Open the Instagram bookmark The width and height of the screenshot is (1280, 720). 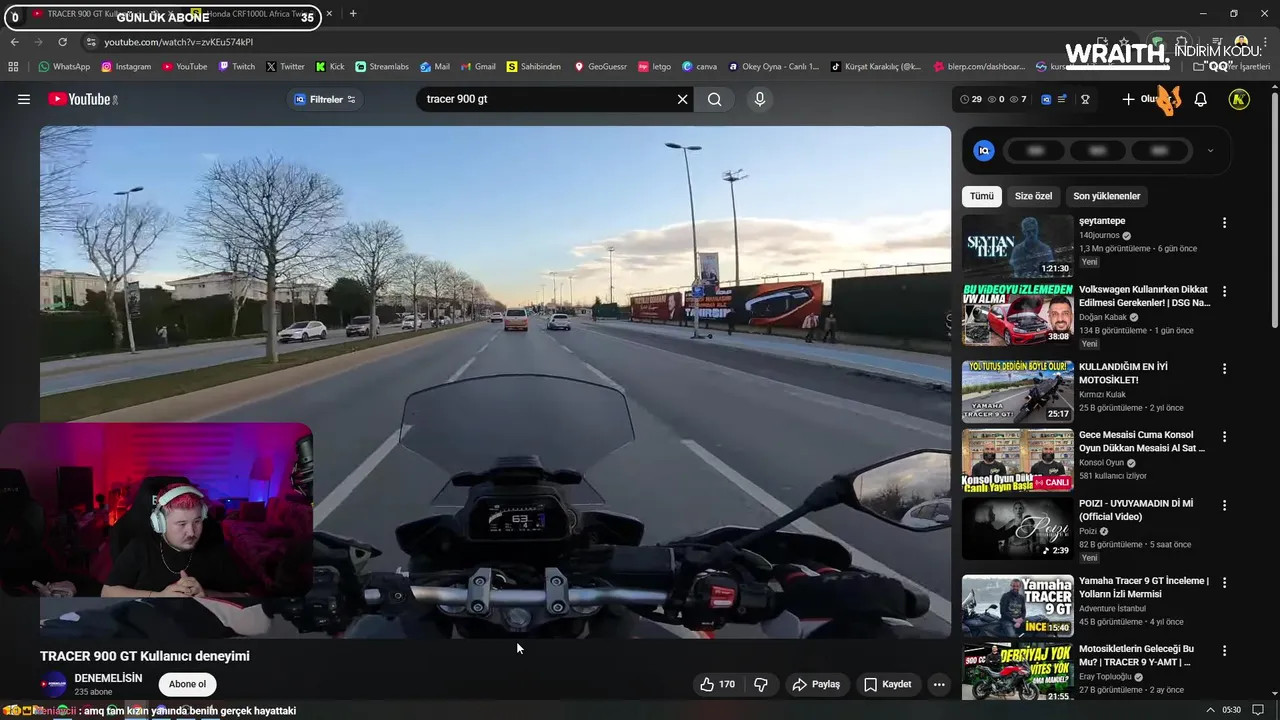click(125, 67)
